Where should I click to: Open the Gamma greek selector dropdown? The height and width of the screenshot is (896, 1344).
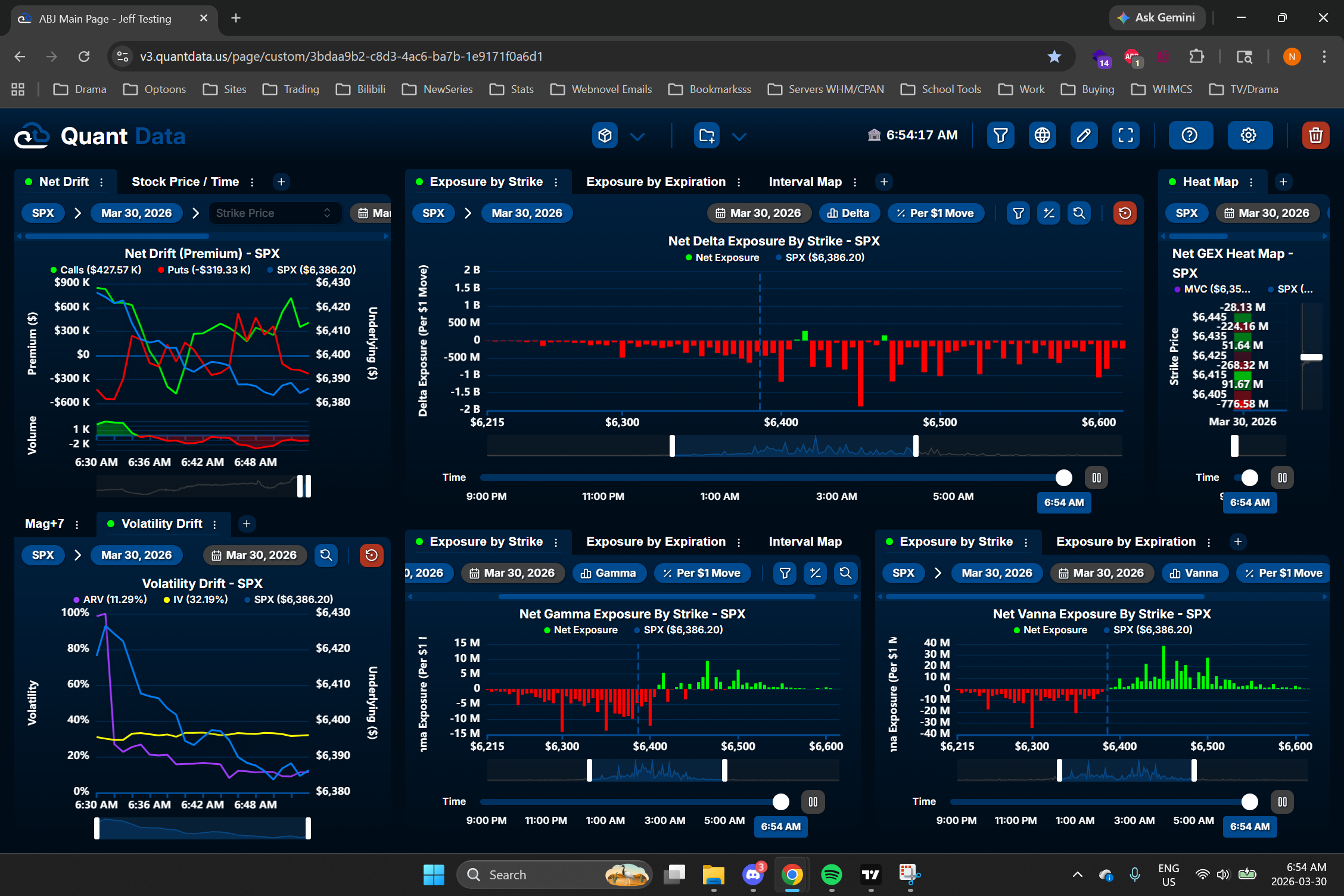(x=608, y=573)
